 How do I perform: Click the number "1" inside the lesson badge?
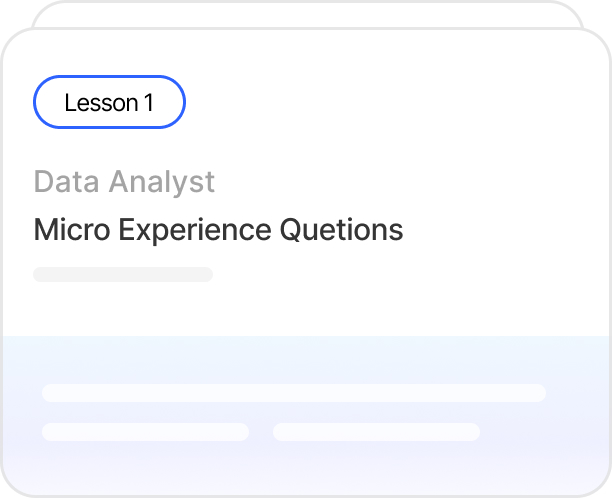point(149,103)
